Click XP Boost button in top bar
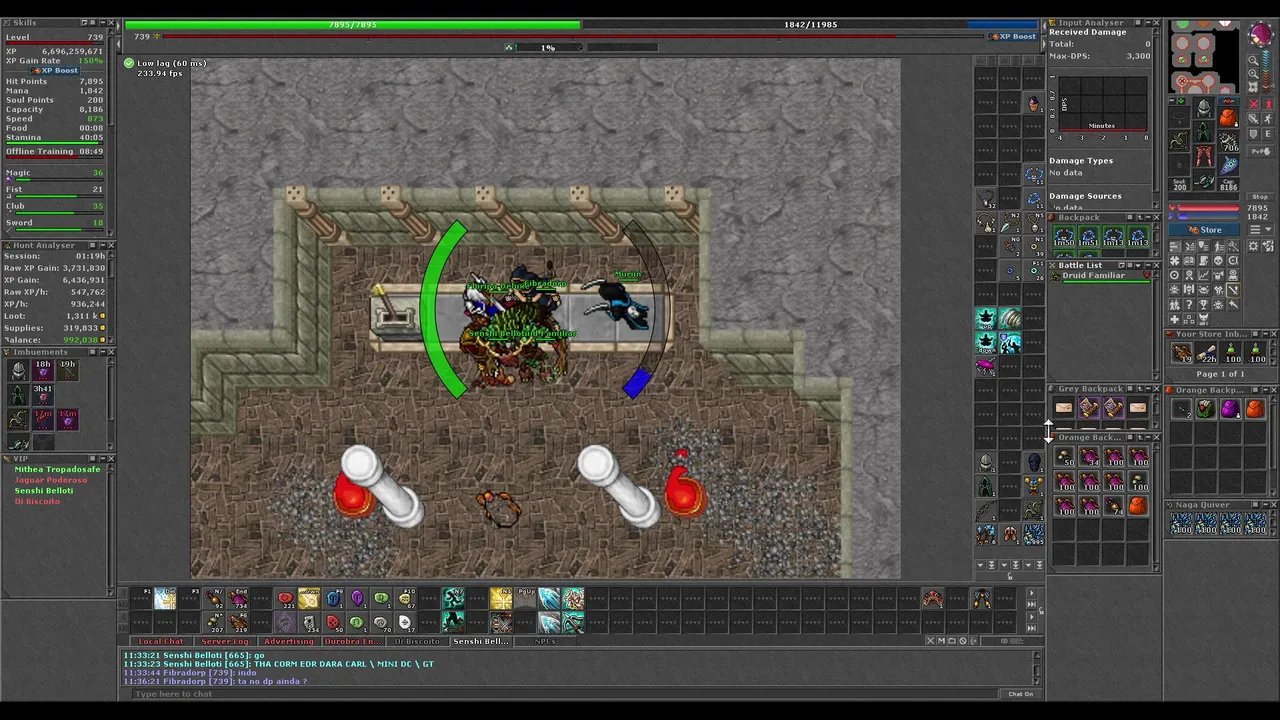This screenshot has width=1280, height=720. coord(1012,36)
